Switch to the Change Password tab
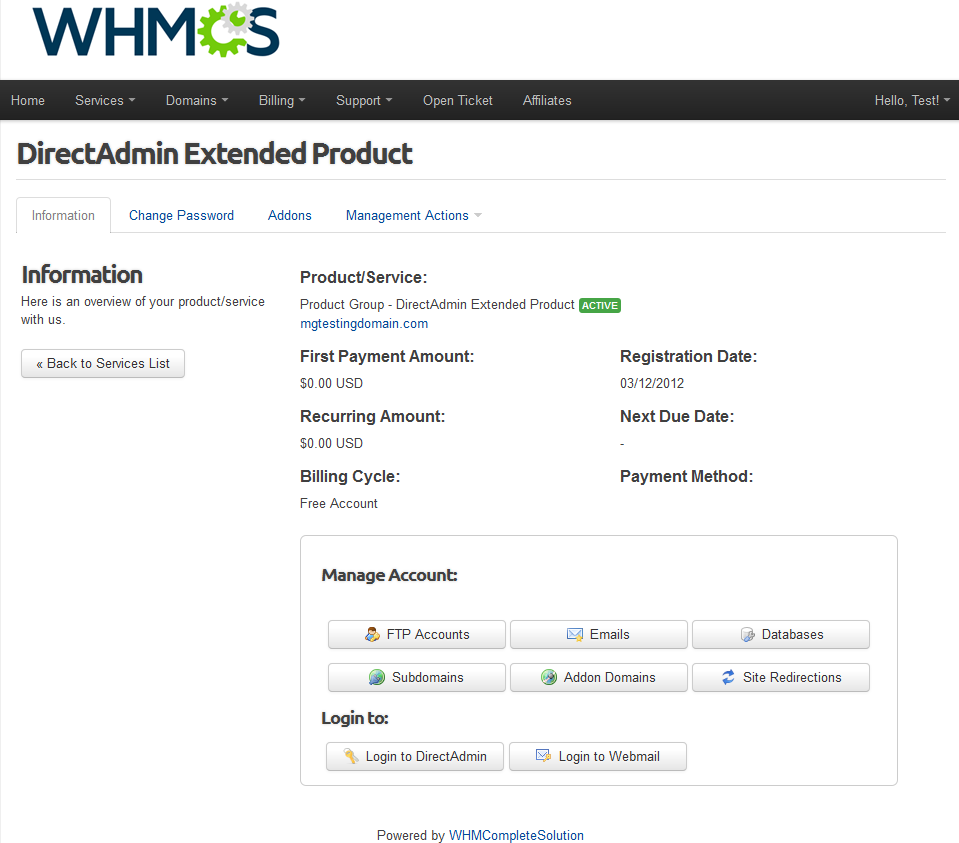The width and height of the screenshot is (959, 843). click(x=181, y=216)
